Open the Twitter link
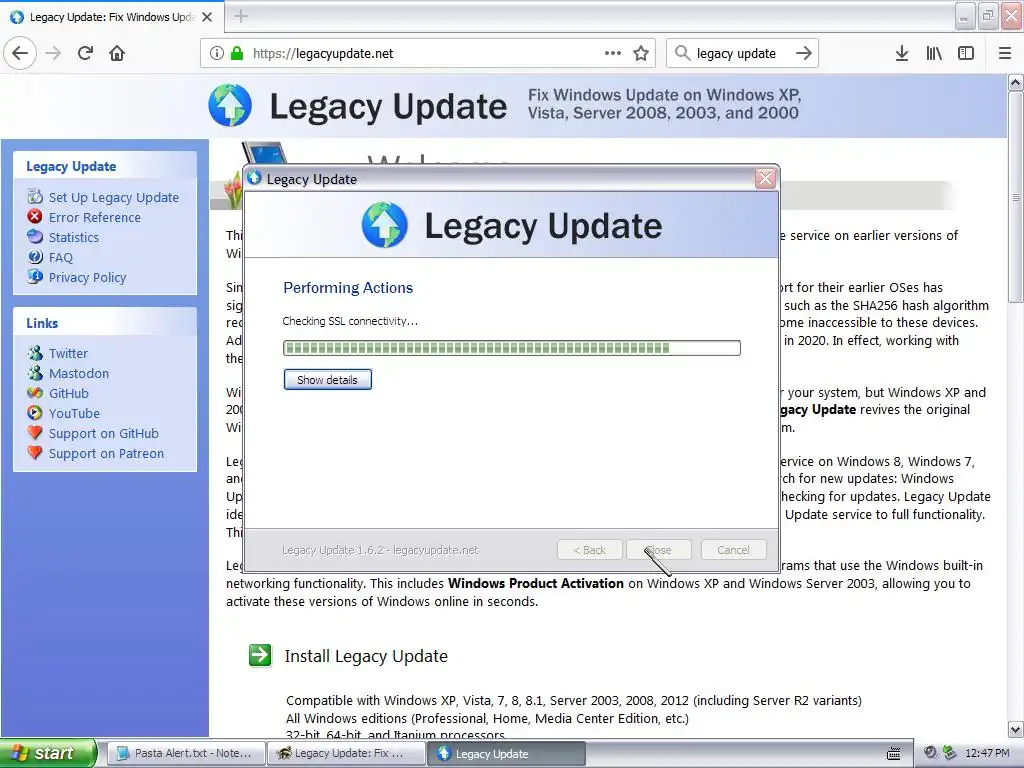Viewport: 1024px width, 768px height. pyautogui.click(x=68, y=353)
